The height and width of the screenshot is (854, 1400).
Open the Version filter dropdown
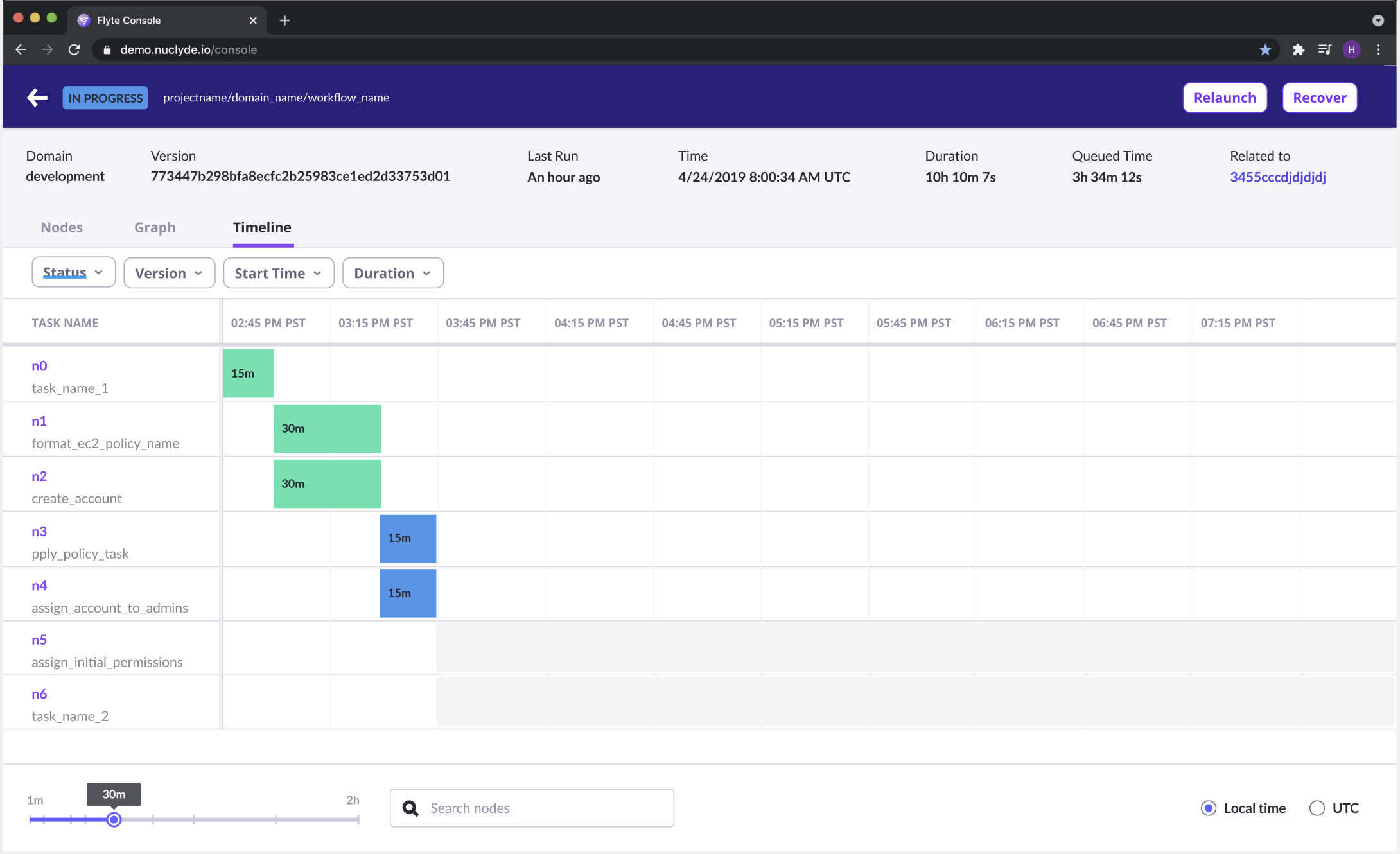tap(169, 272)
